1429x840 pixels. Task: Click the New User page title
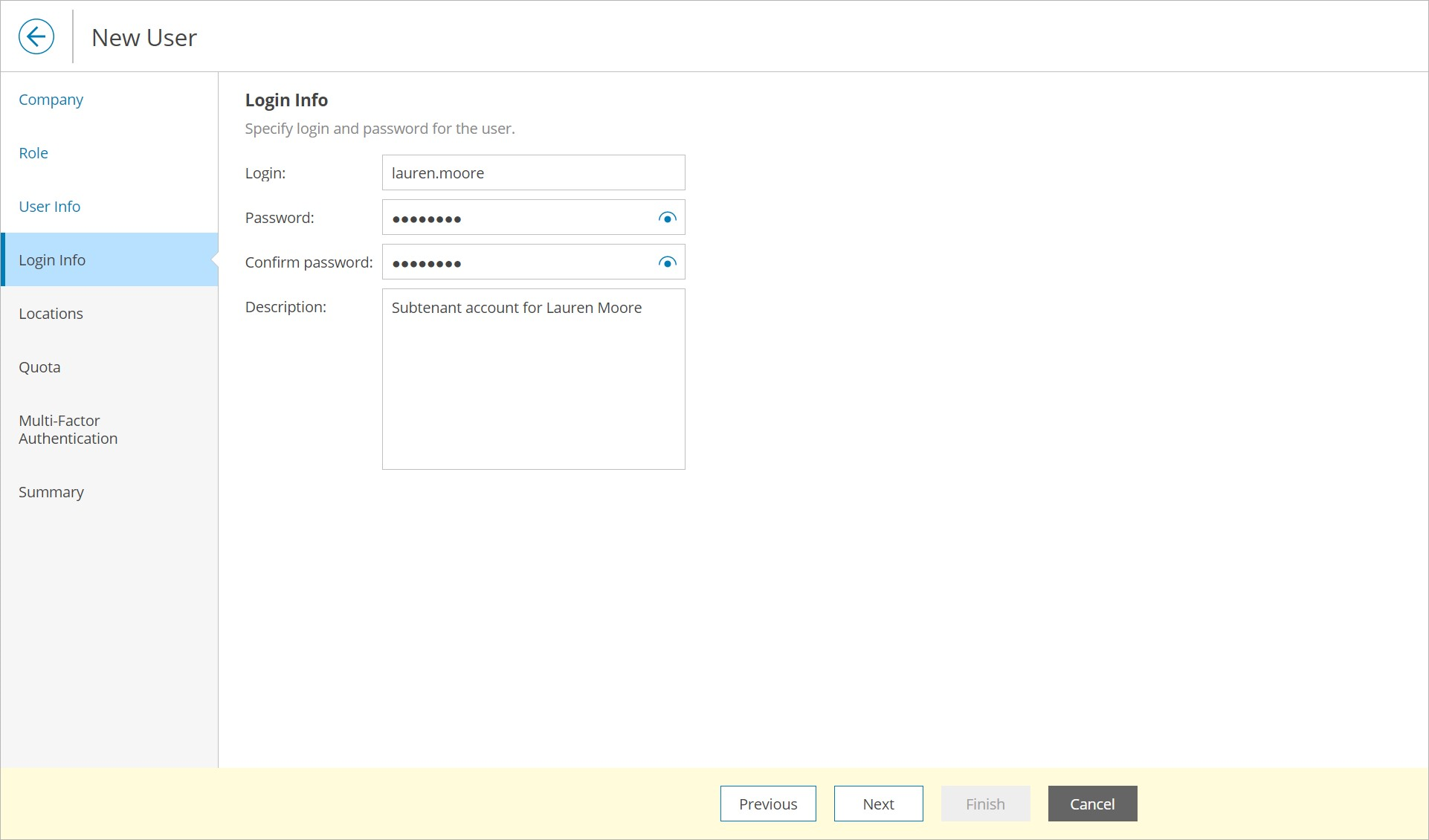pyautogui.click(x=144, y=38)
